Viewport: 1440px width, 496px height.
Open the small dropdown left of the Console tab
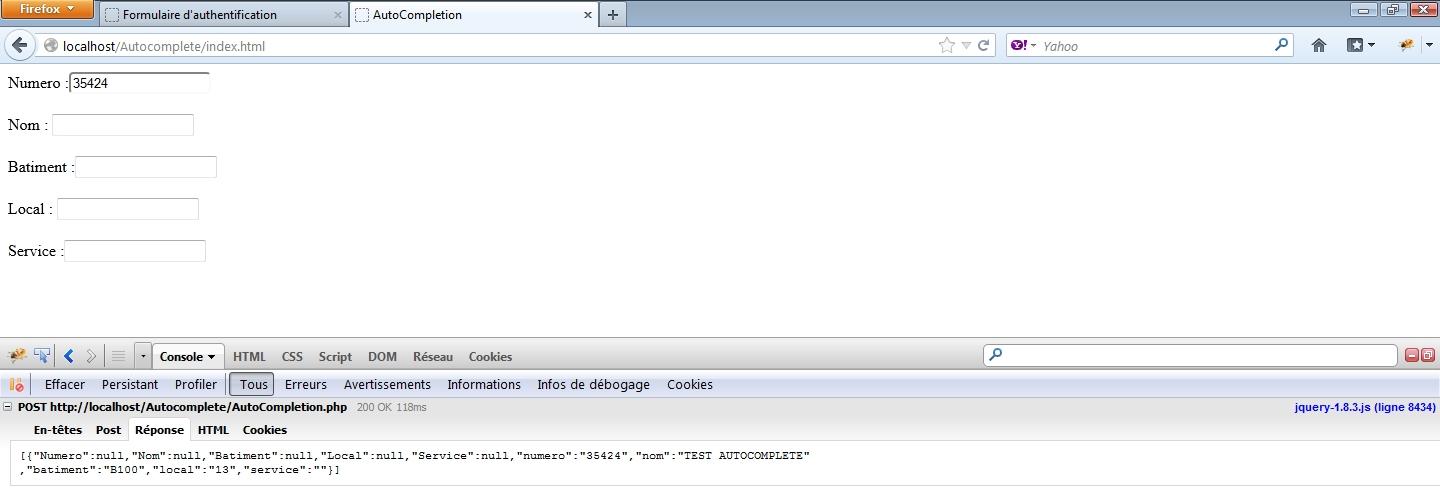coord(143,356)
